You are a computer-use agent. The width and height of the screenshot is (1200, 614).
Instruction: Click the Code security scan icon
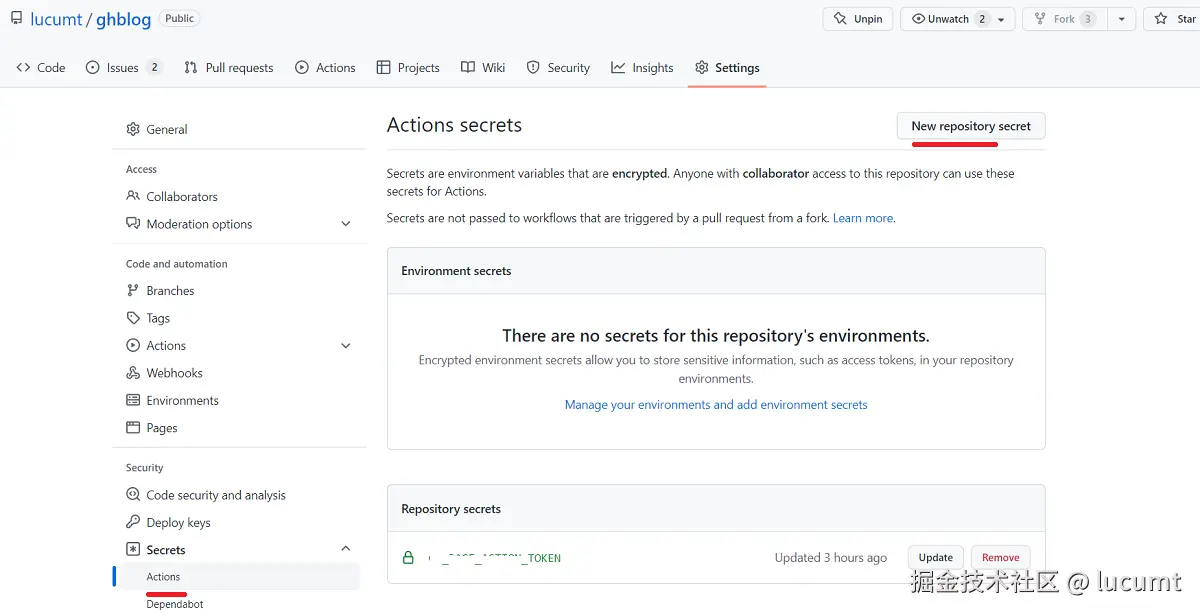coord(133,495)
